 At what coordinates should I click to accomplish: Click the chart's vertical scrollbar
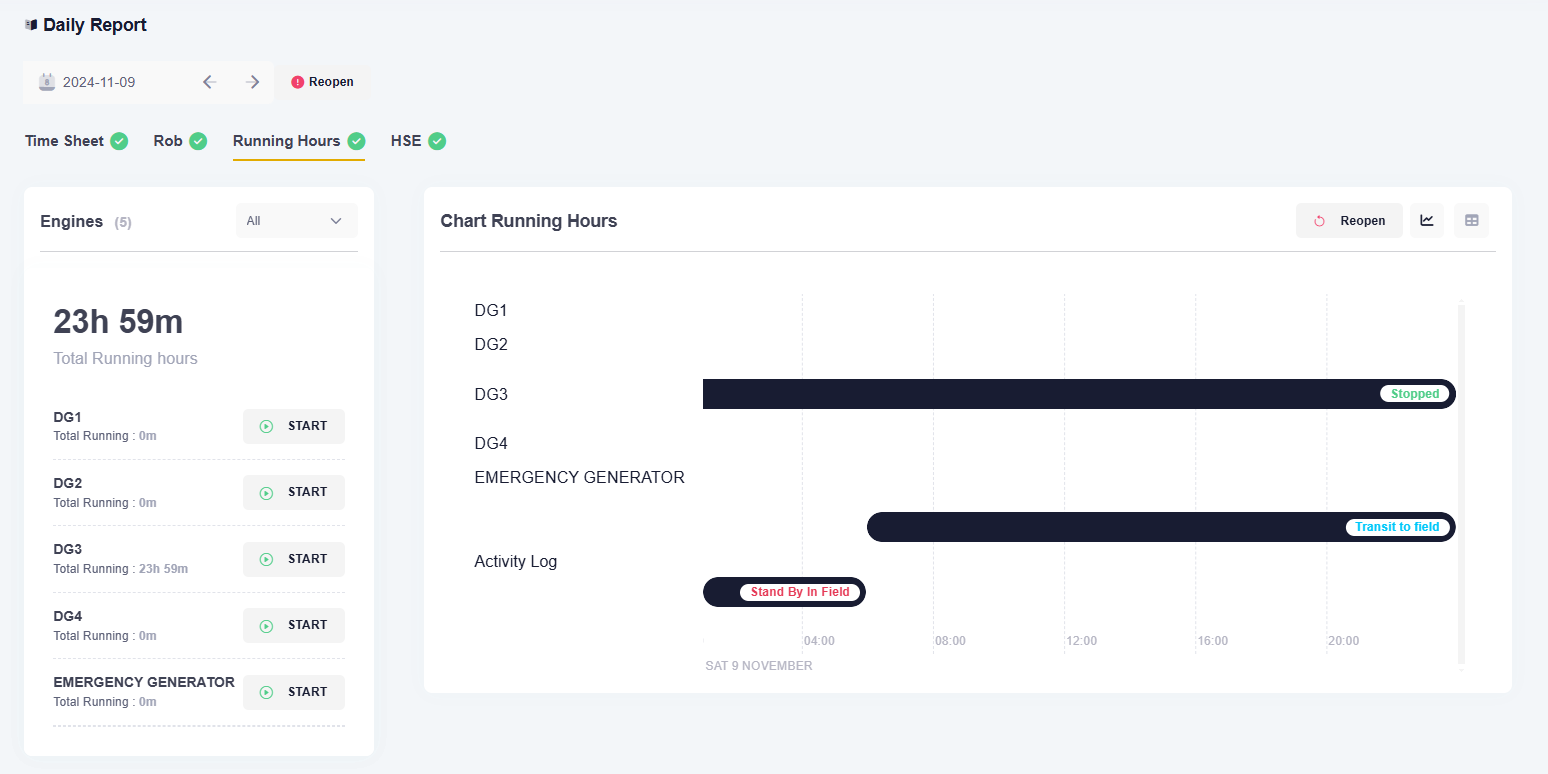[1461, 480]
